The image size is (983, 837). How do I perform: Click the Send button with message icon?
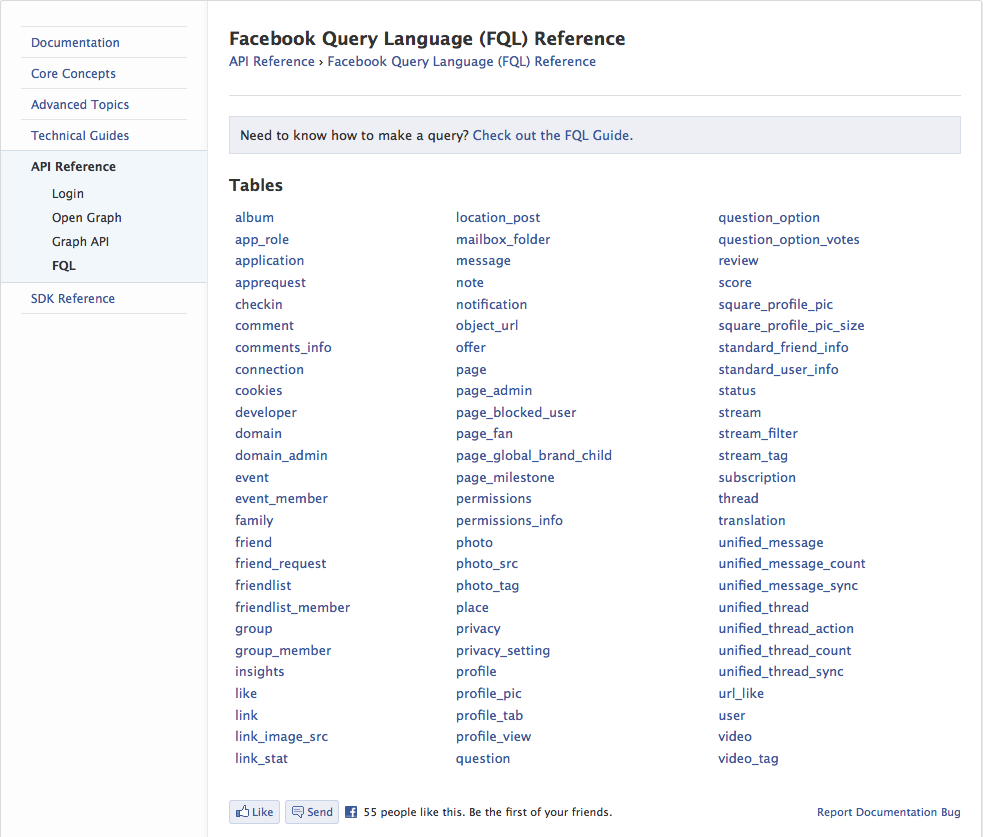pos(312,812)
